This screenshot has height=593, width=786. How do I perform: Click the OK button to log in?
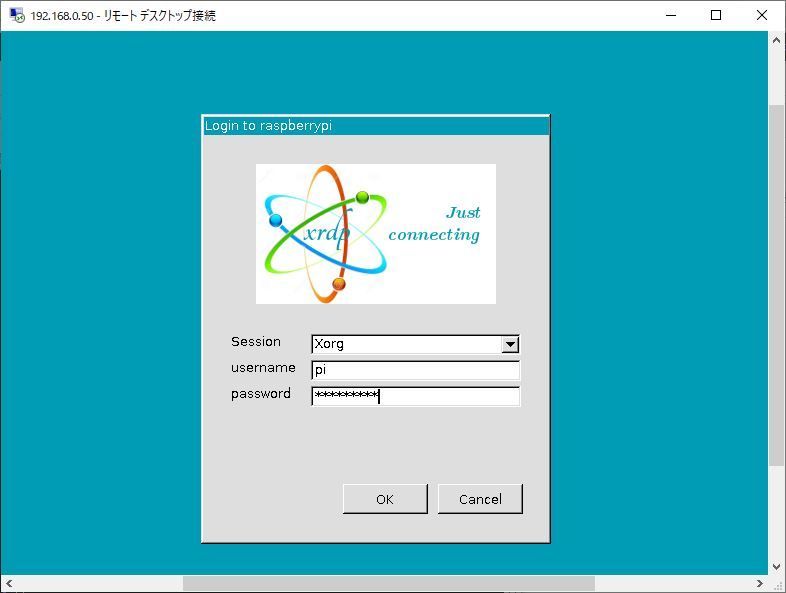pos(385,499)
